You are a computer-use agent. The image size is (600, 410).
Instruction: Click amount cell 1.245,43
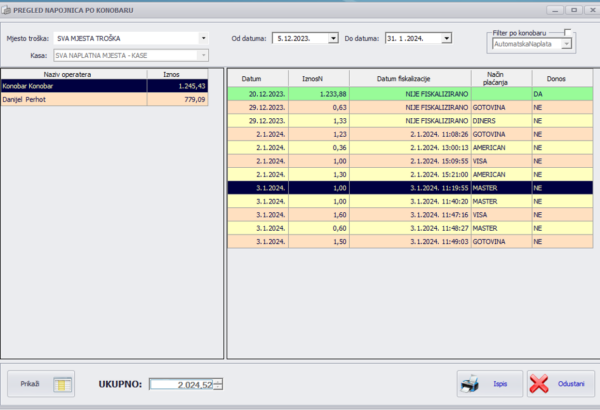[178, 86]
